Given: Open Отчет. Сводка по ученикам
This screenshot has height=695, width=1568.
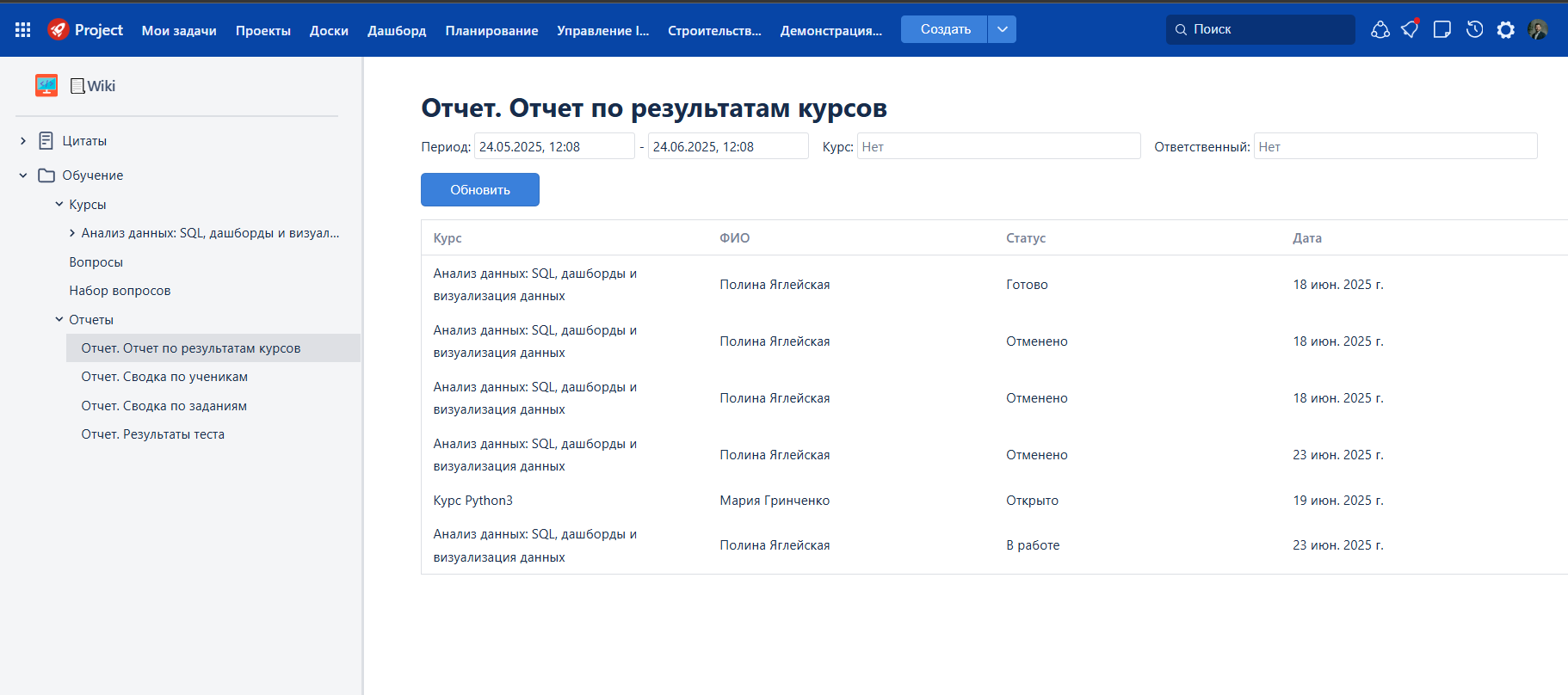Looking at the screenshot, I should pyautogui.click(x=164, y=377).
